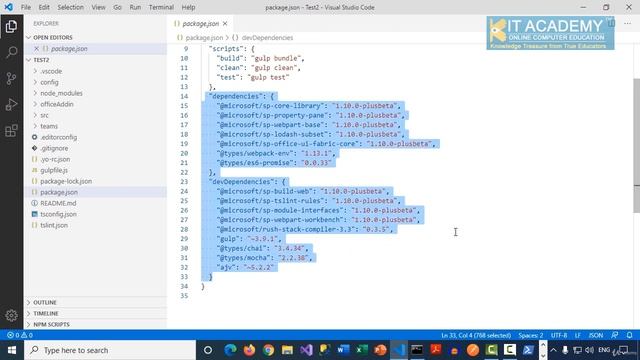Change indentation via Spaces: 2

pyautogui.click(x=531, y=335)
